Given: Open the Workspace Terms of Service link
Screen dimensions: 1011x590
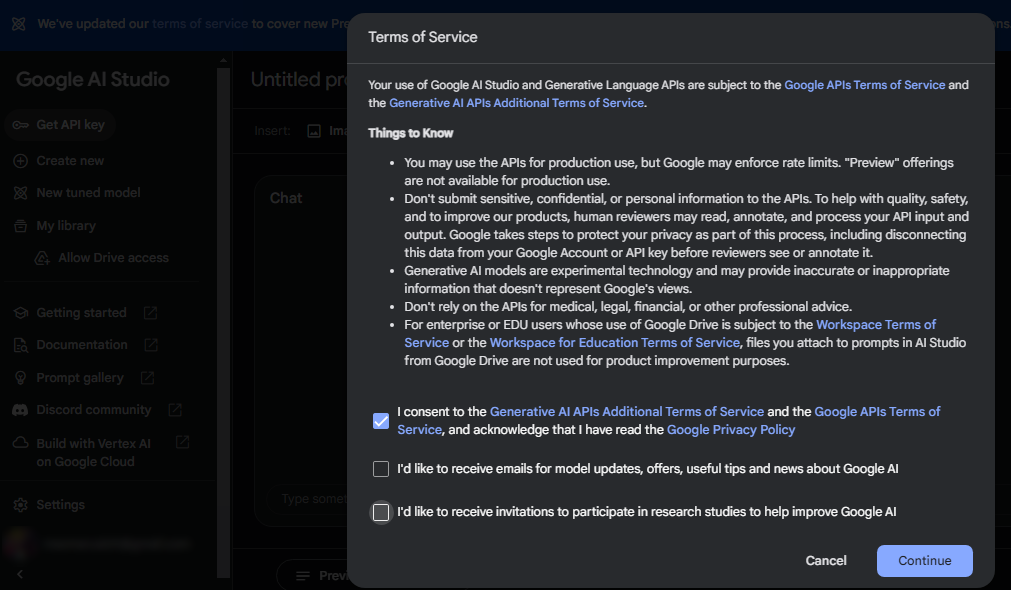Looking at the screenshot, I should pos(876,325).
